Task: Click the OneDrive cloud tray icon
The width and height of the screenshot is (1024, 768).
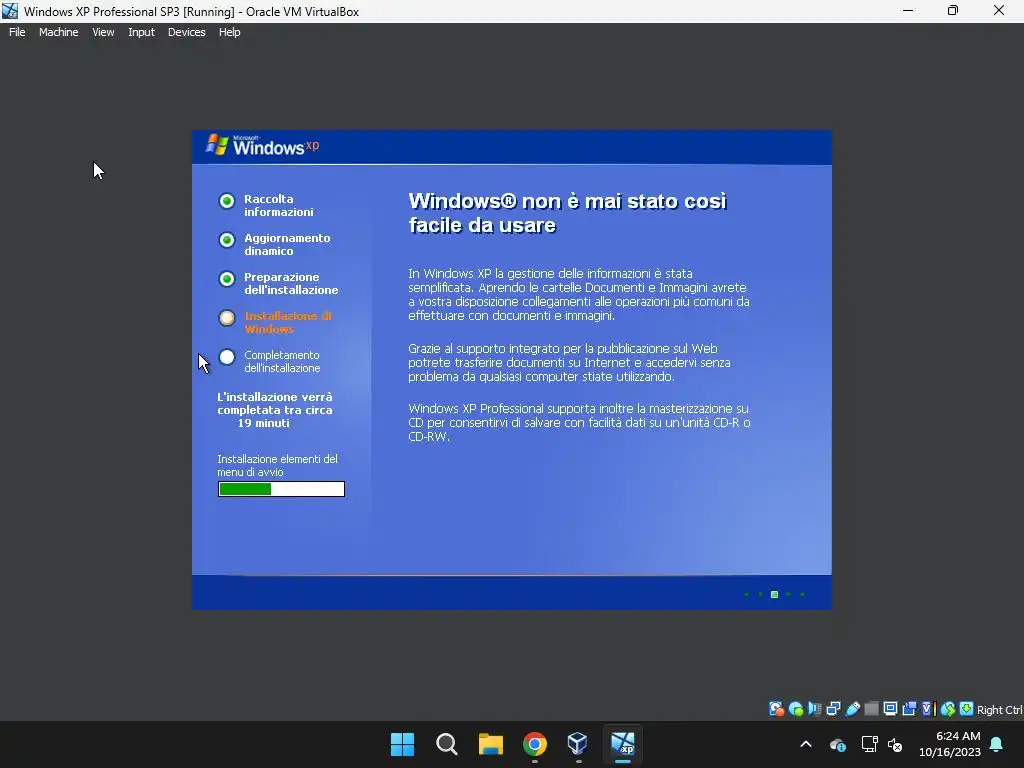Action: pos(838,744)
